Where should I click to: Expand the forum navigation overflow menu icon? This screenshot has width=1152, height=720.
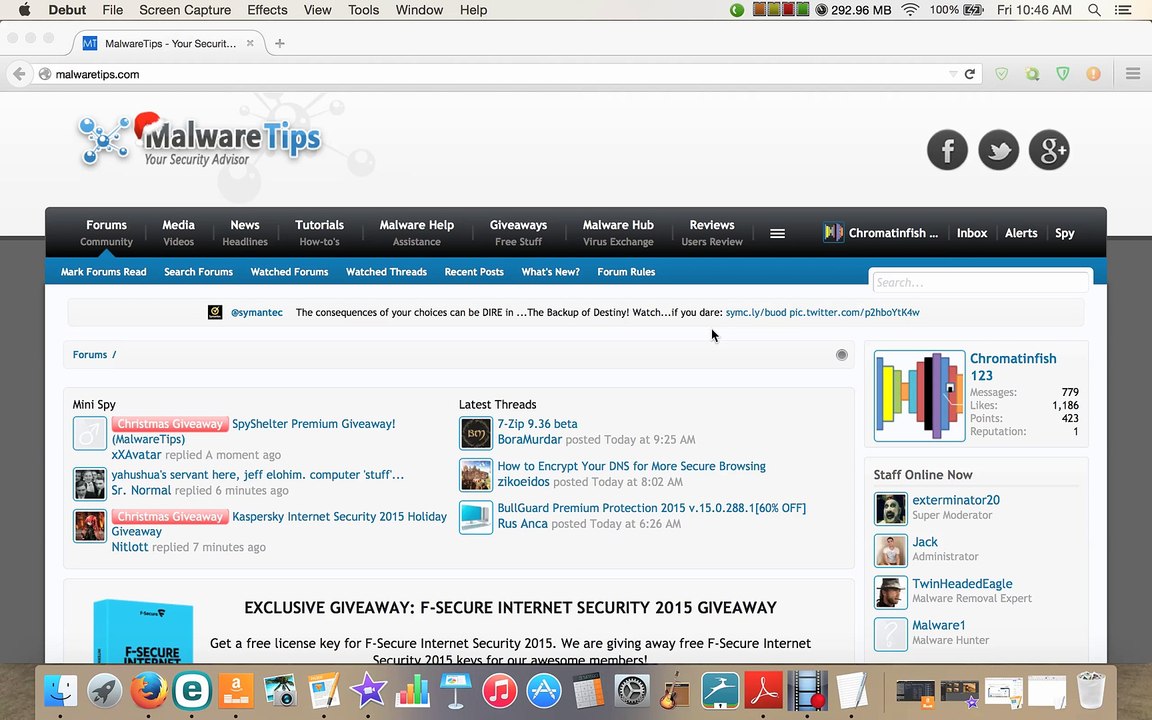[x=777, y=233]
